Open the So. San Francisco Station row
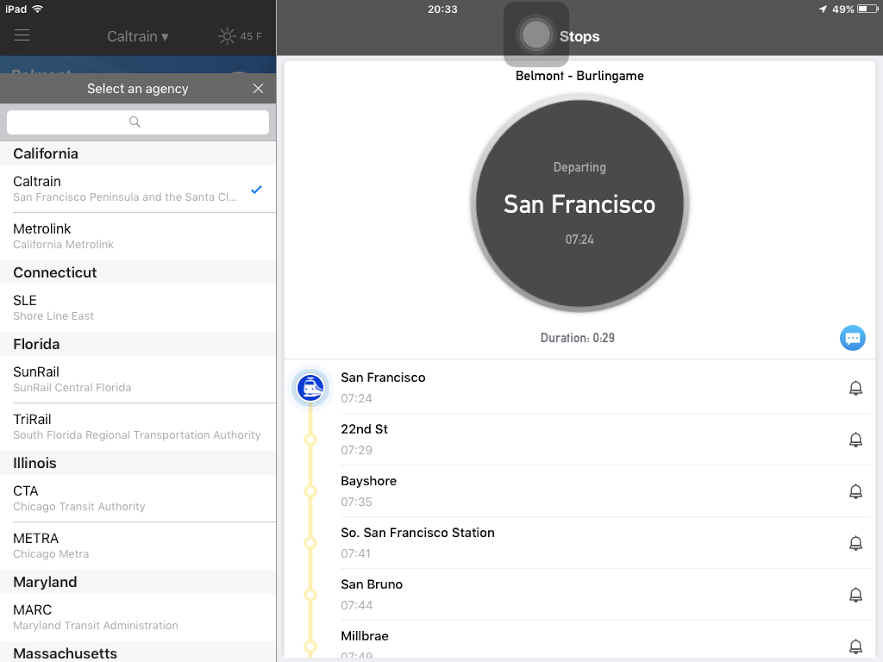Image resolution: width=883 pixels, height=662 pixels. (580, 543)
